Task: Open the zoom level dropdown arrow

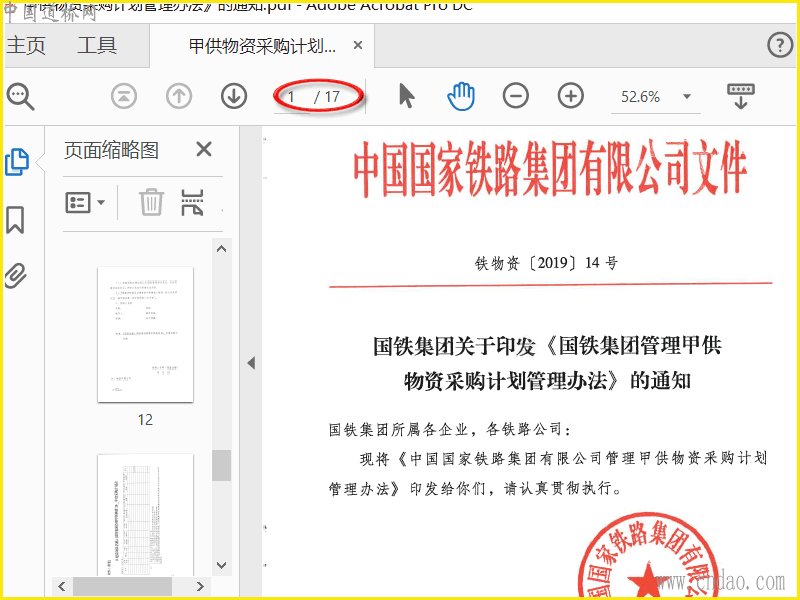Action: click(687, 96)
